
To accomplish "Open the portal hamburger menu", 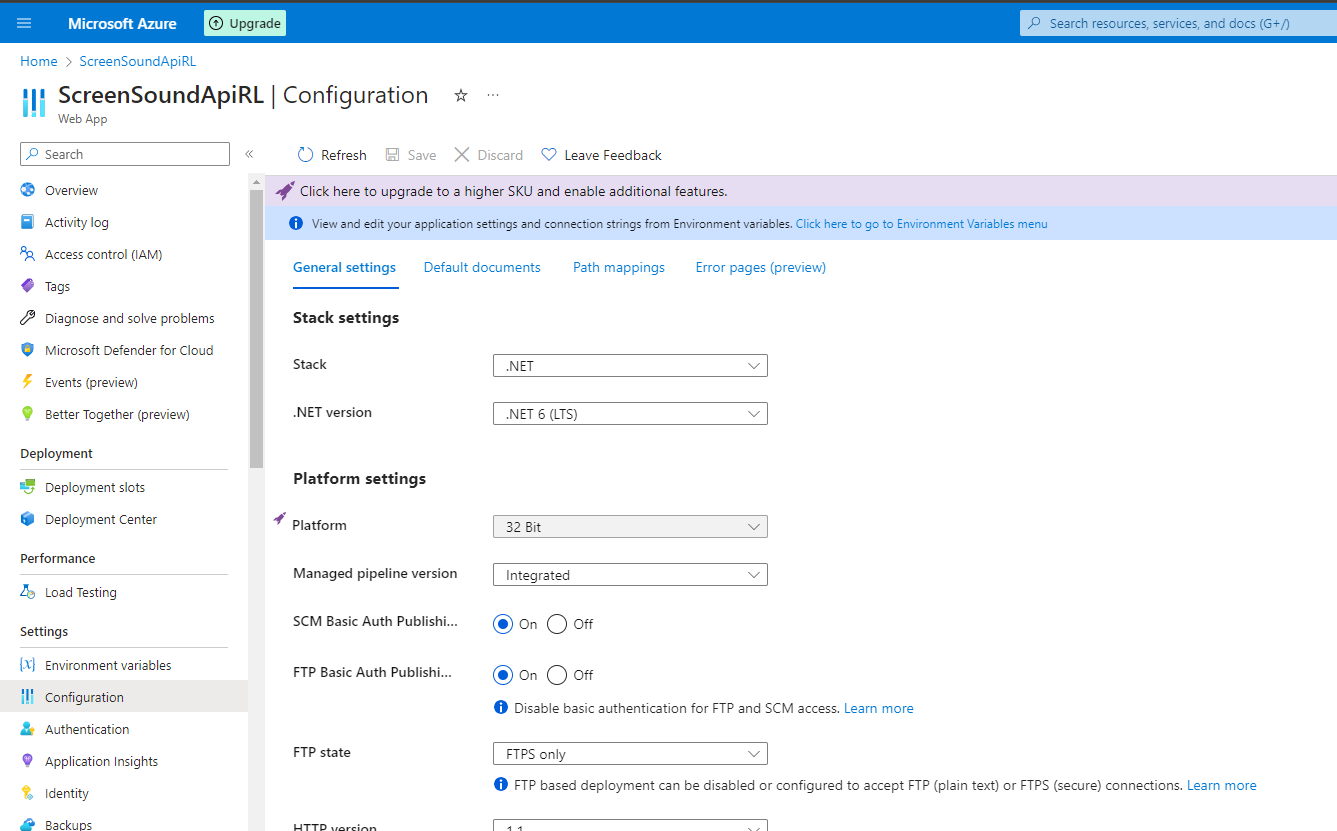I will click(x=24, y=23).
